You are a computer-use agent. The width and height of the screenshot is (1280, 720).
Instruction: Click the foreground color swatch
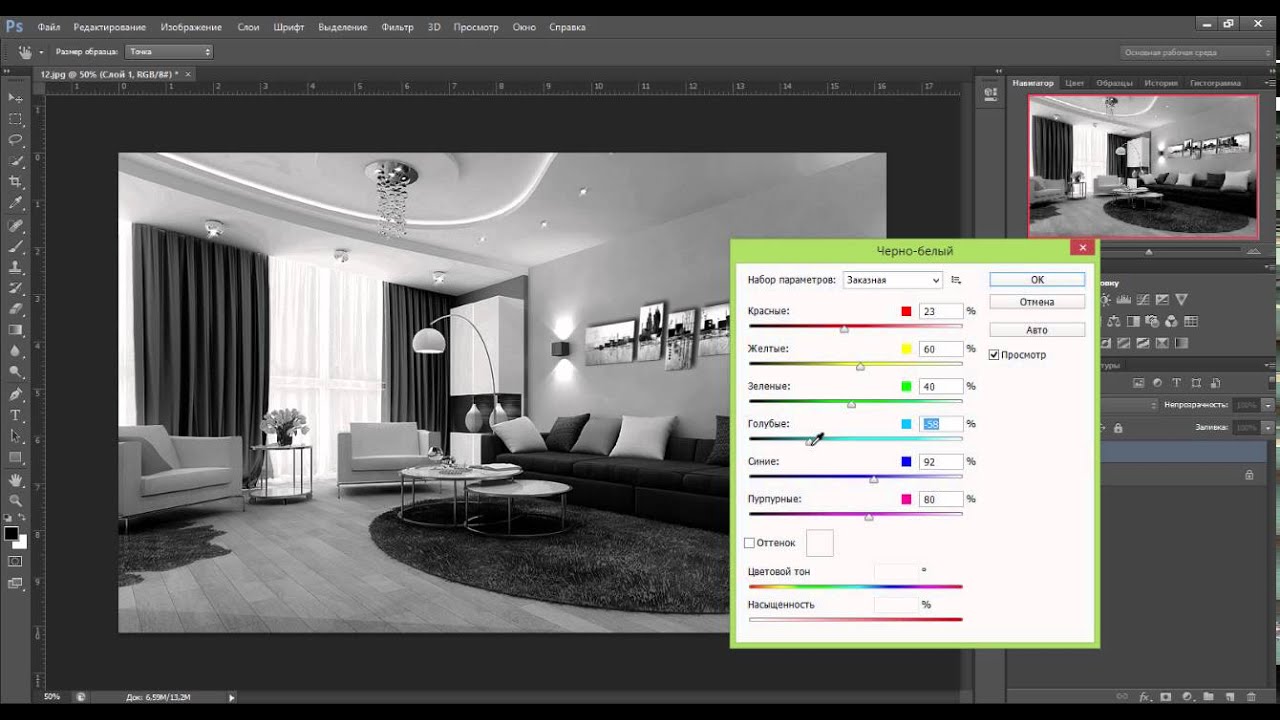point(11,534)
